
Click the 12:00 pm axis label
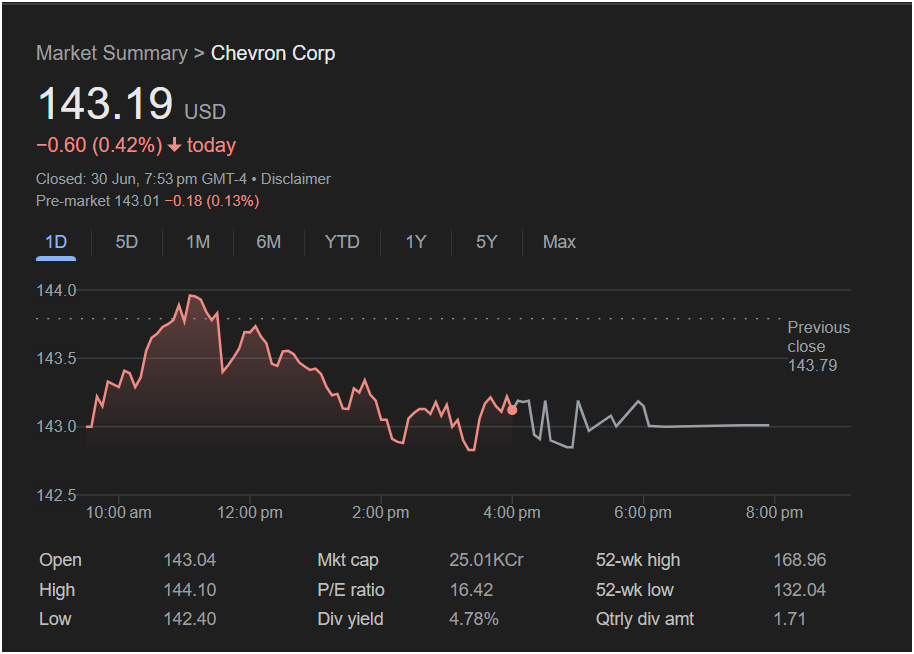249,513
